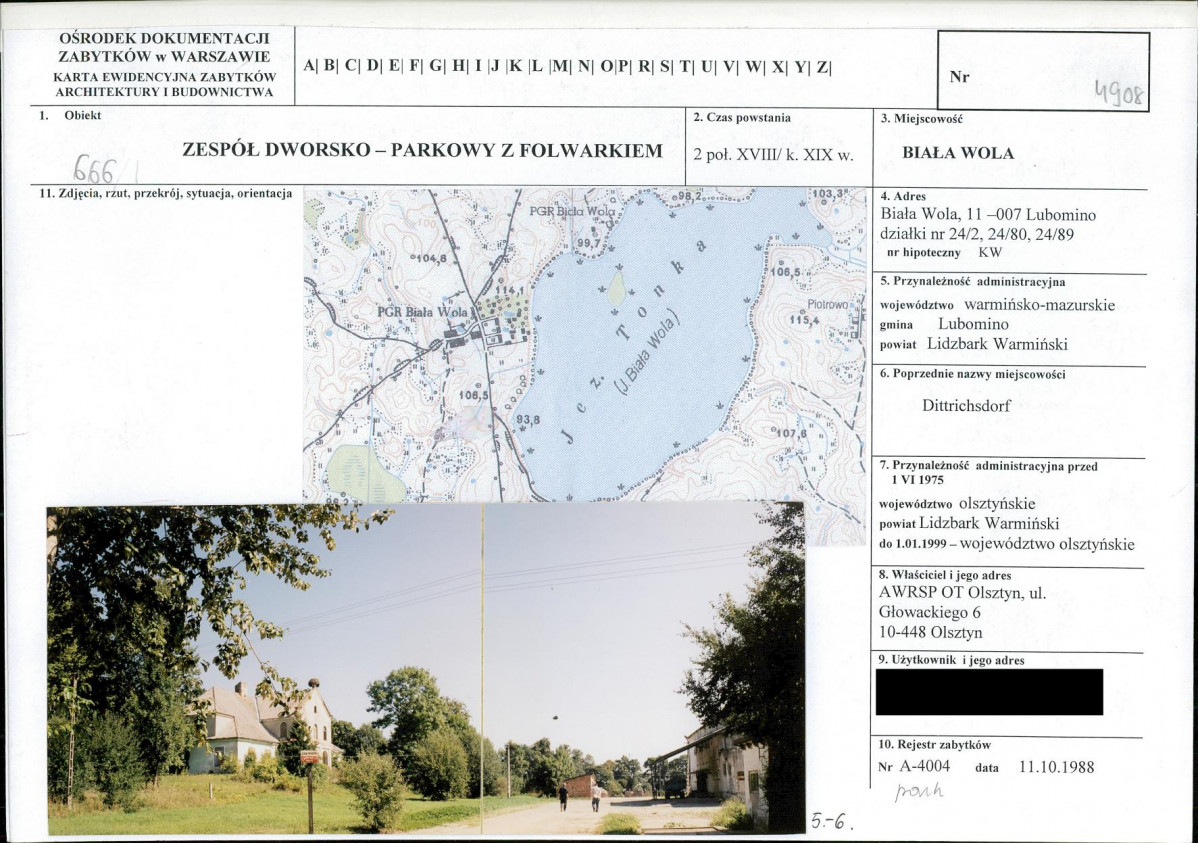Click the text warmińsko-mazurskie
This screenshot has width=1198, height=843.
[x=1040, y=305]
